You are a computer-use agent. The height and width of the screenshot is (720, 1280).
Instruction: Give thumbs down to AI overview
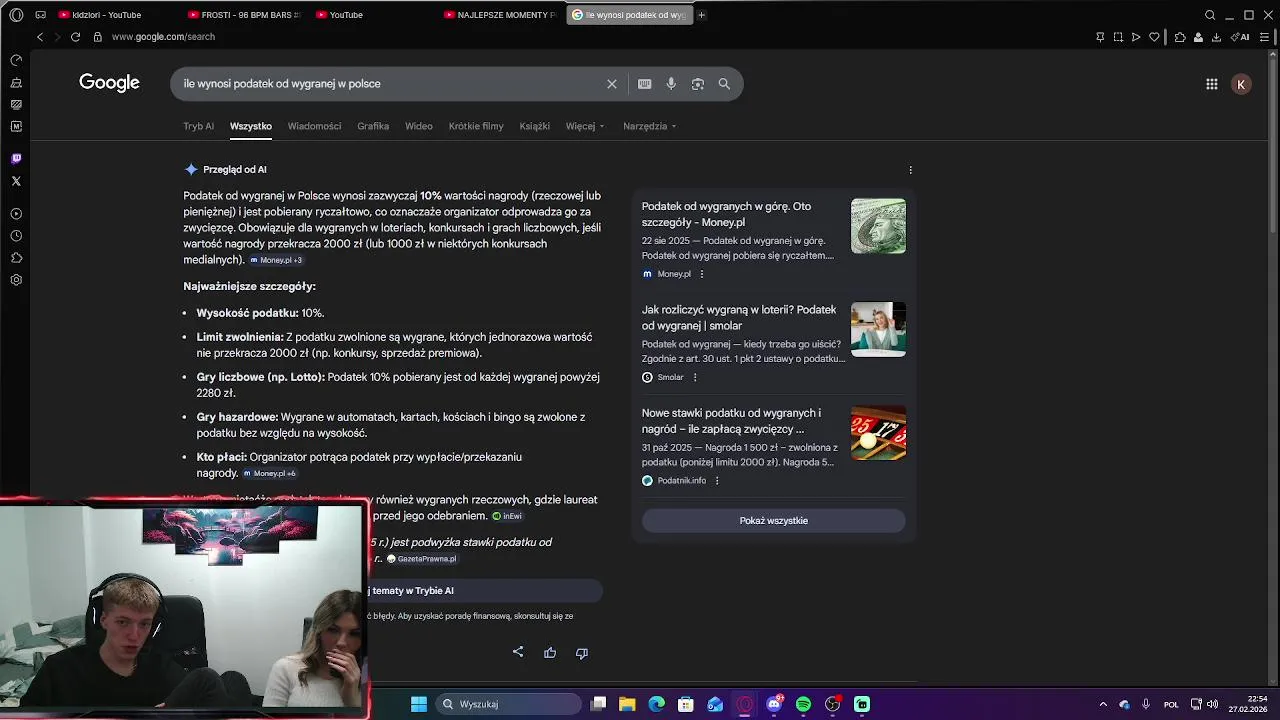[582, 652]
